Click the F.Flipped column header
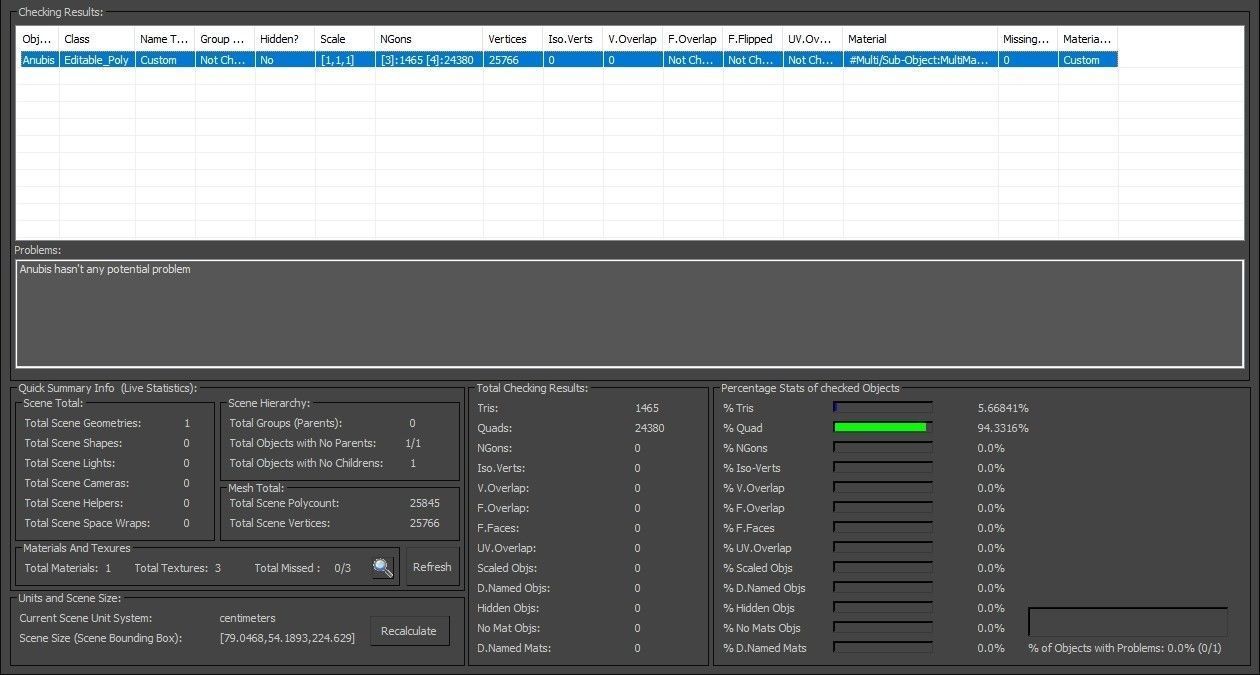 pos(753,39)
